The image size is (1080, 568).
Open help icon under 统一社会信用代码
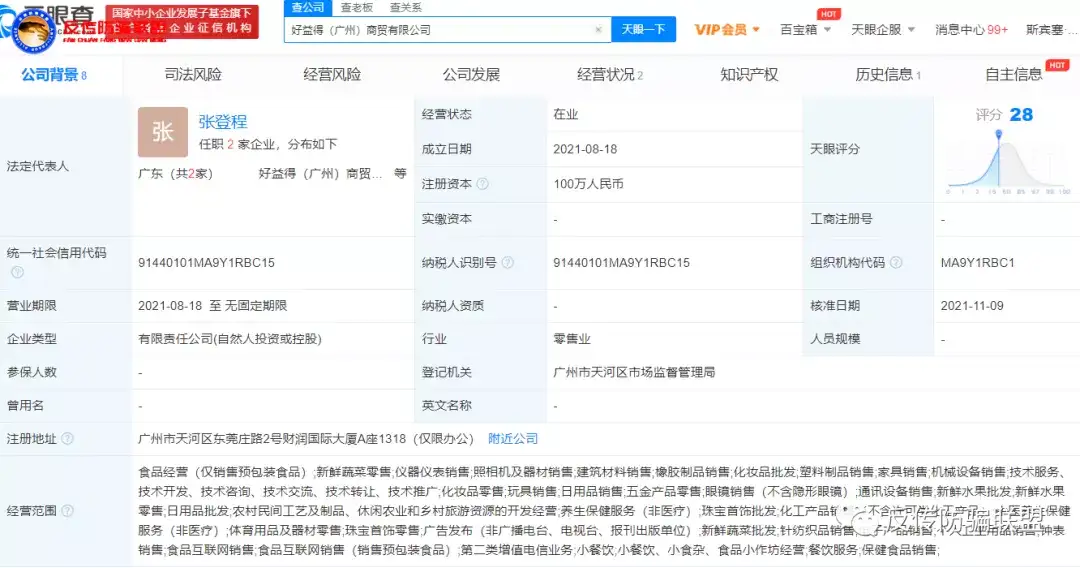click(18, 273)
